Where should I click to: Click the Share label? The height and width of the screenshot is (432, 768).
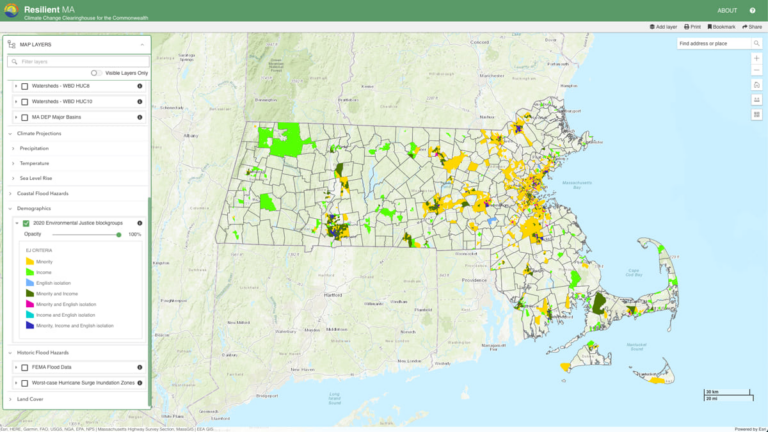755,27
